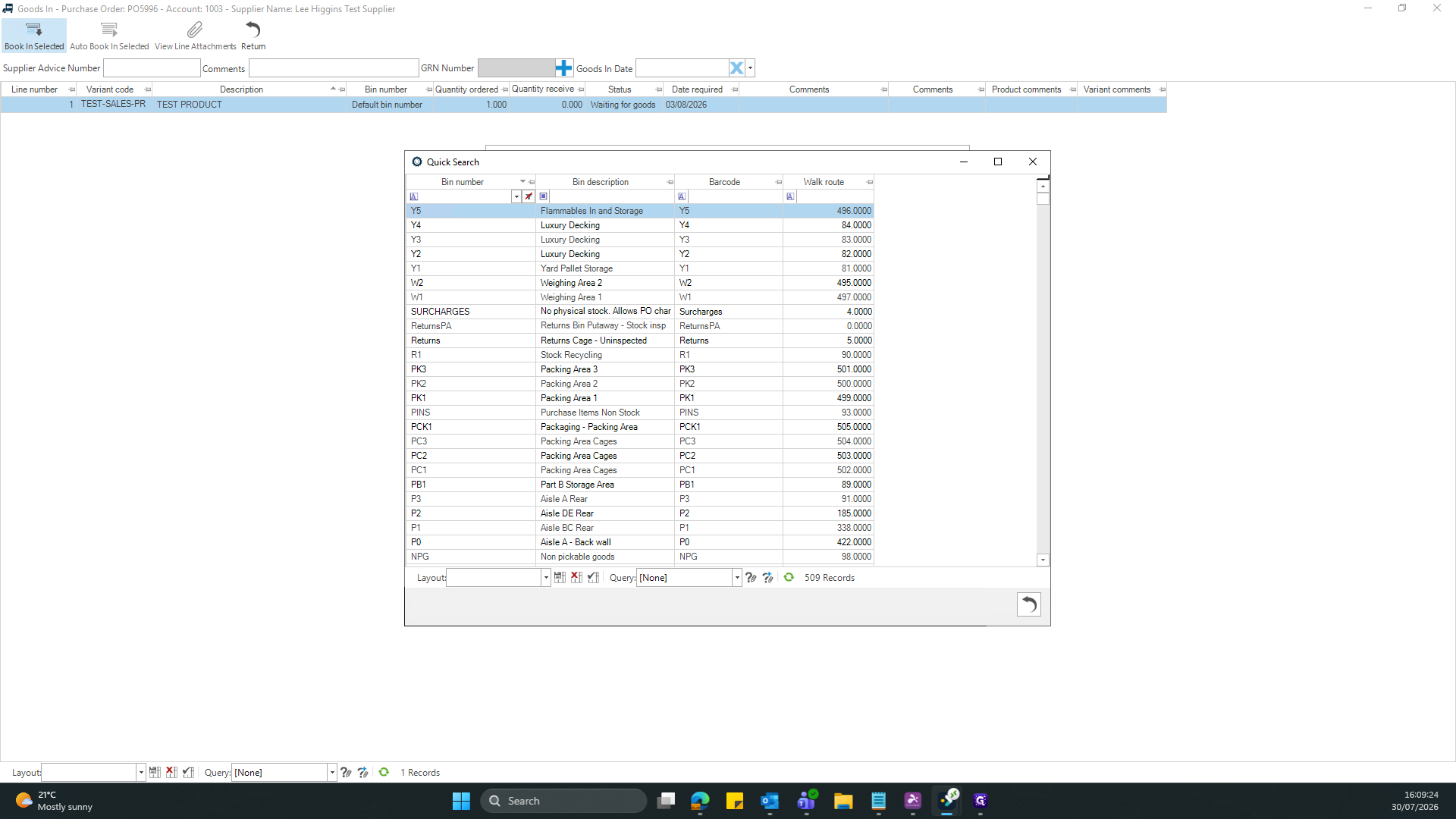Open Windows Start menu
This screenshot has width=1456, height=819.
click(461, 801)
